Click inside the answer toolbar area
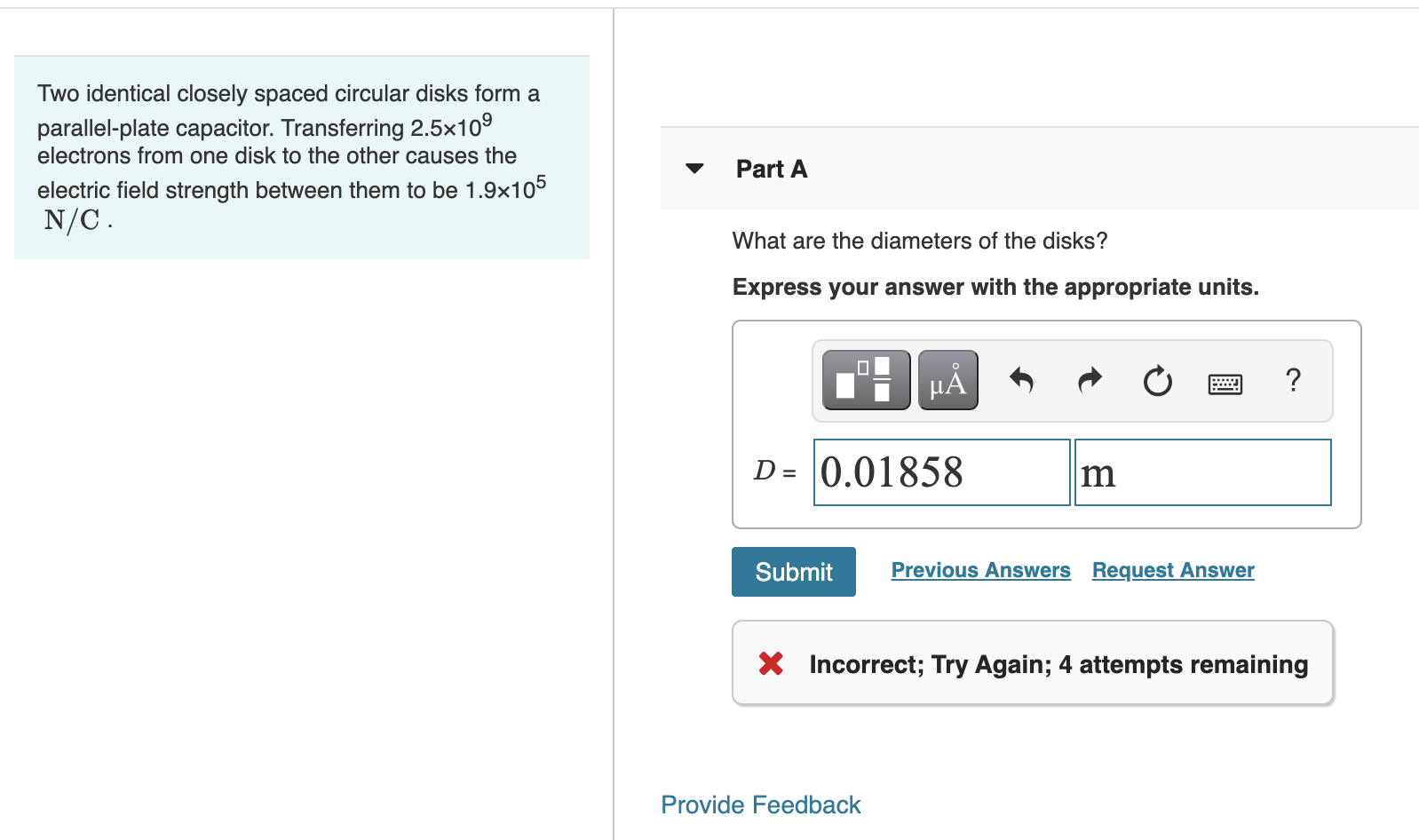Image resolution: width=1419 pixels, height=840 pixels. click(x=1073, y=380)
